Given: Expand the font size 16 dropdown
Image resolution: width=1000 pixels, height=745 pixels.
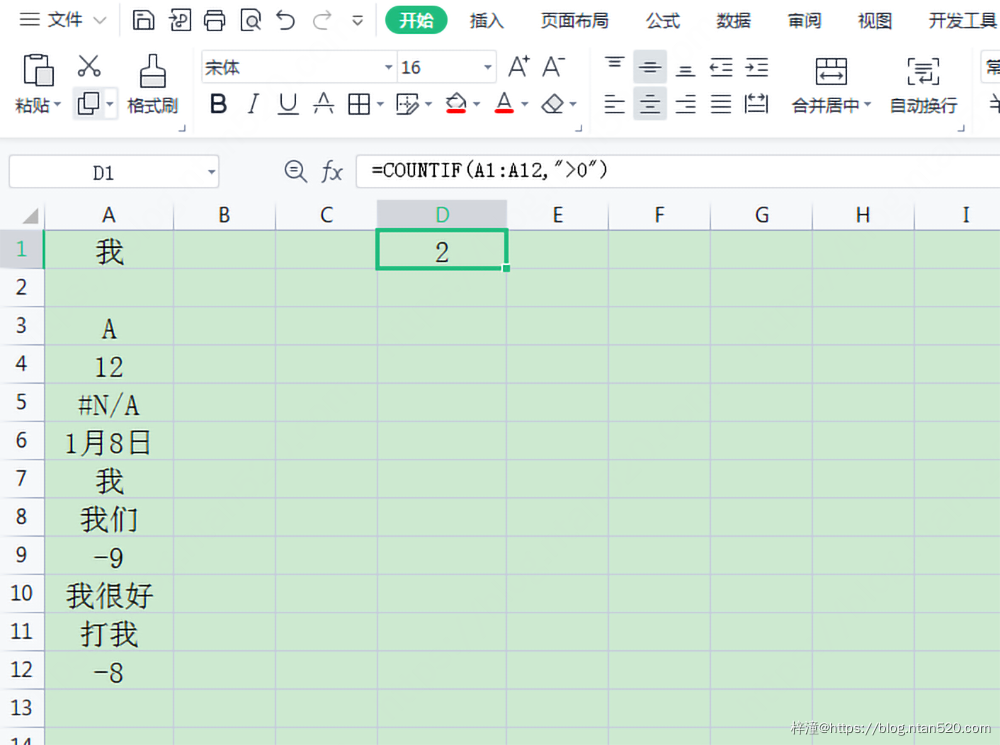Looking at the screenshot, I should tap(487, 67).
